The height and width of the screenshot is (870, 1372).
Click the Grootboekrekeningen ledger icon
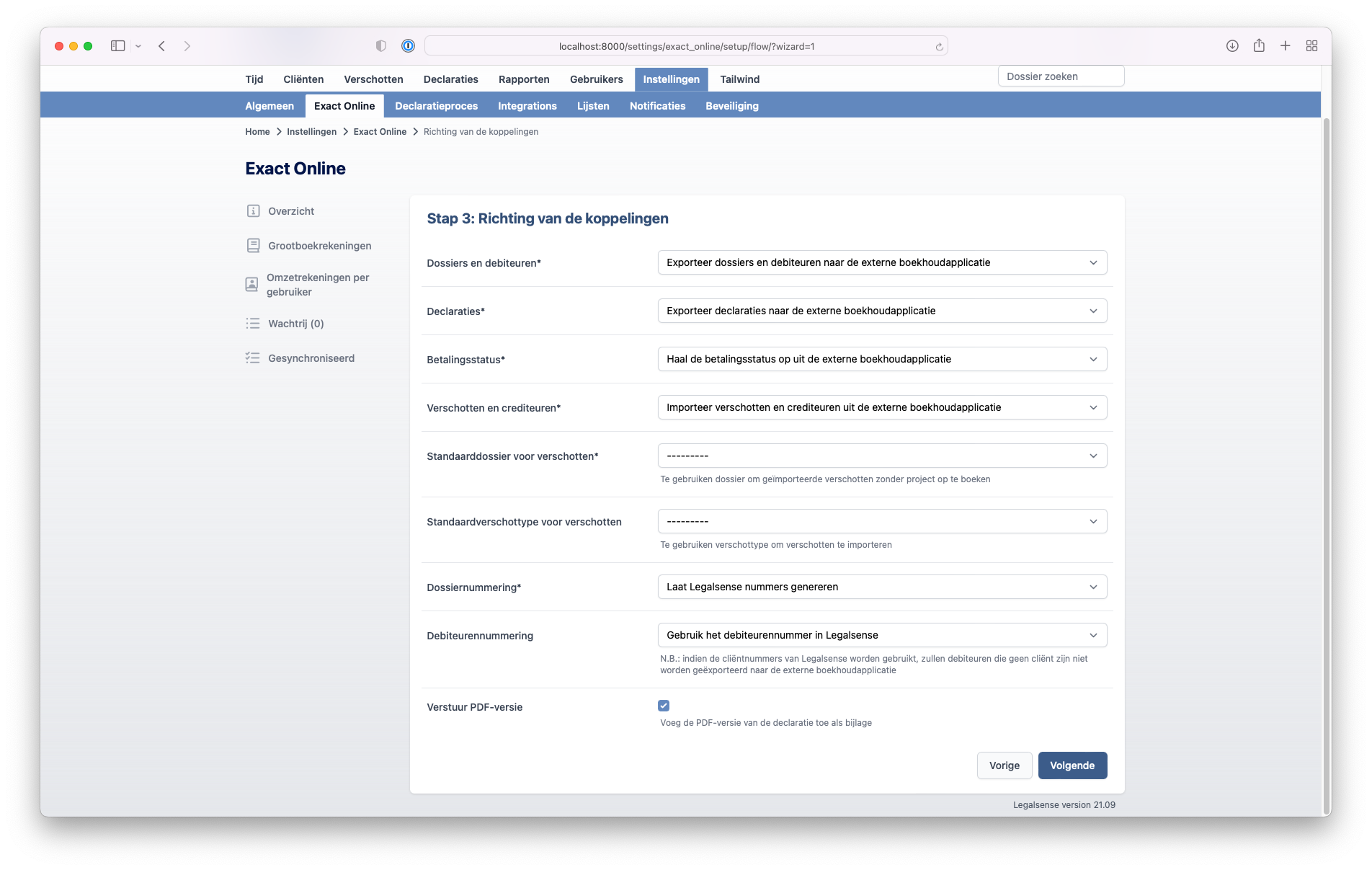coord(253,246)
